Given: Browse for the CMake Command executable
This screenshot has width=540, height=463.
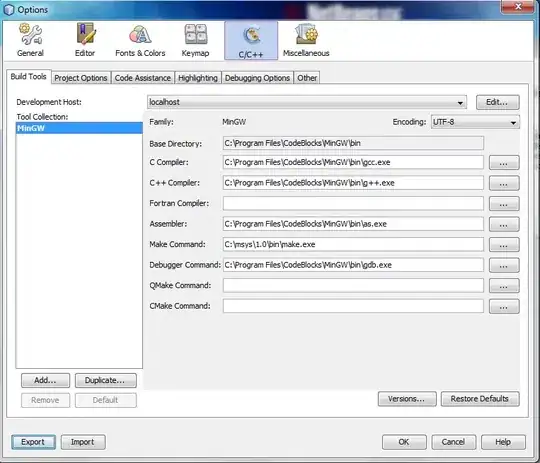Looking at the screenshot, I should pos(504,306).
